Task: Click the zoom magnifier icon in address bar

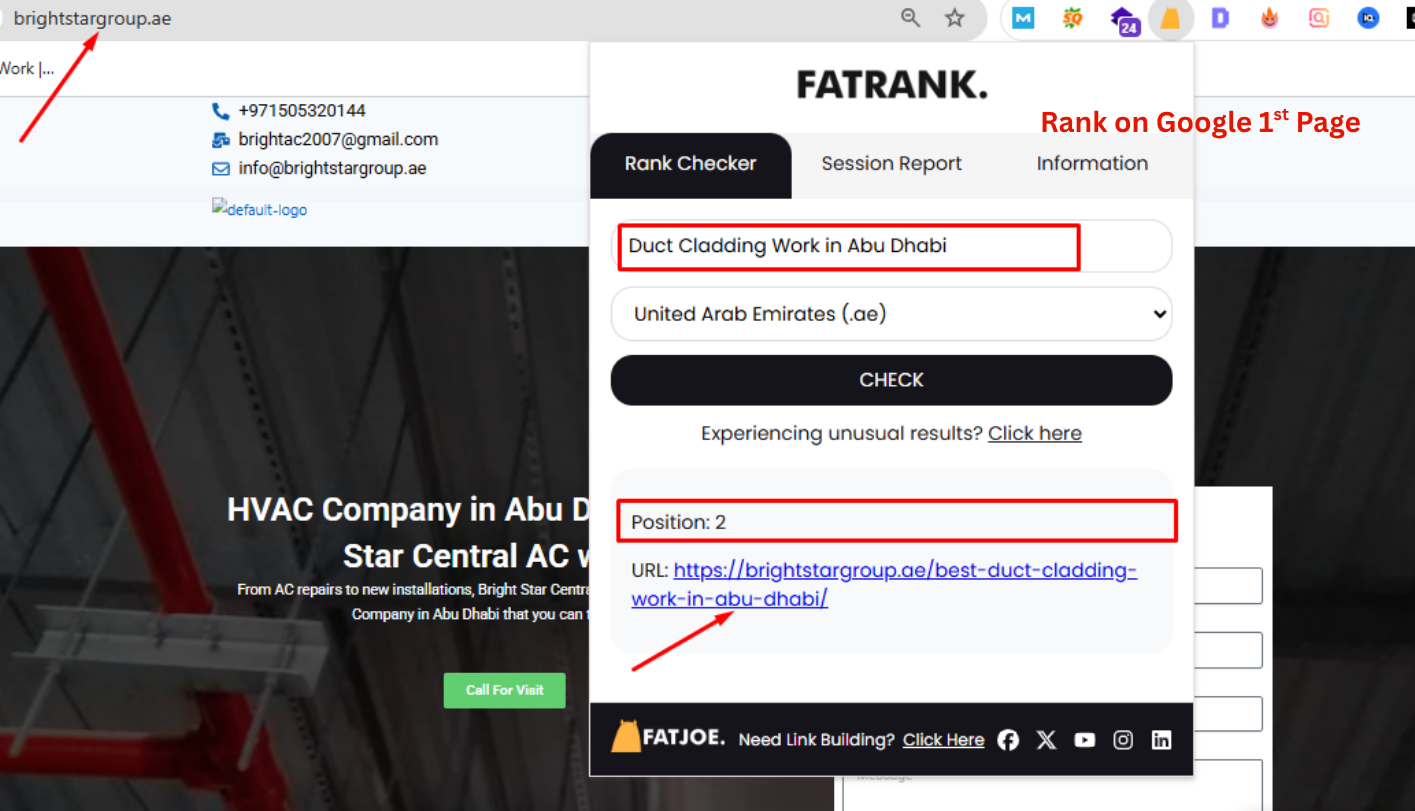Action: point(910,18)
